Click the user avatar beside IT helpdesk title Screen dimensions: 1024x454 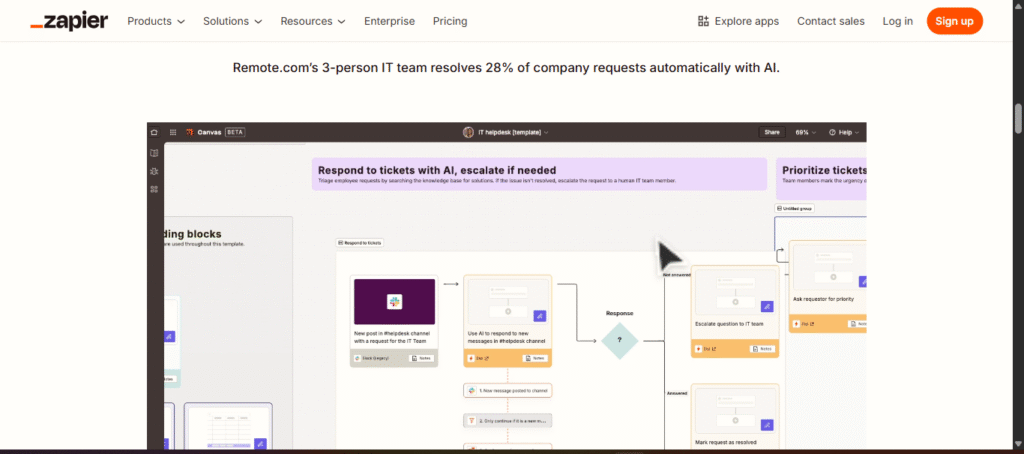pyautogui.click(x=468, y=132)
